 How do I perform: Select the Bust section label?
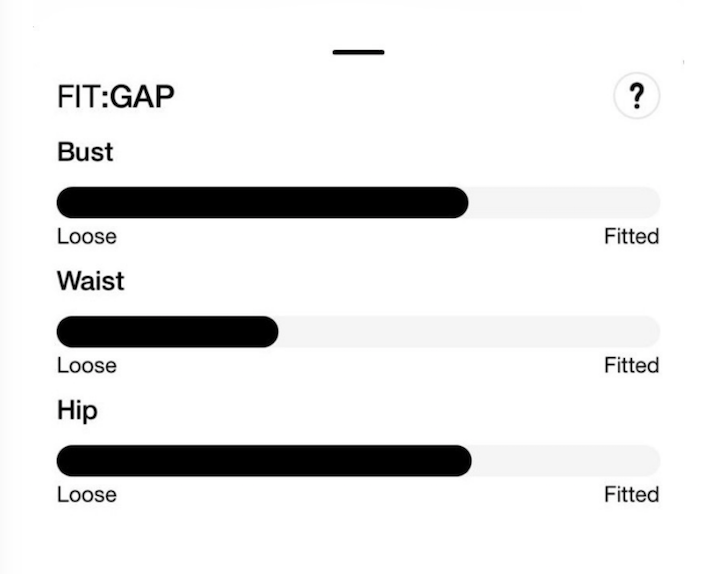pyautogui.click(x=85, y=152)
